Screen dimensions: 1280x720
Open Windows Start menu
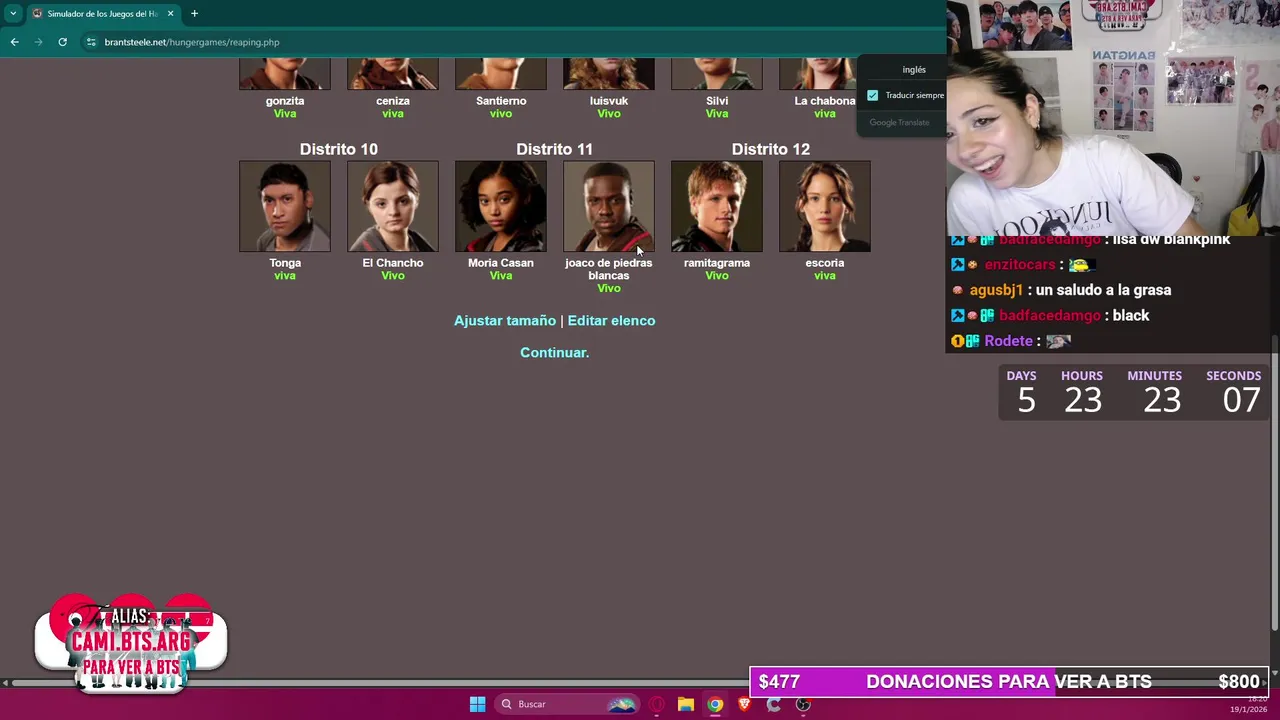[x=477, y=704]
